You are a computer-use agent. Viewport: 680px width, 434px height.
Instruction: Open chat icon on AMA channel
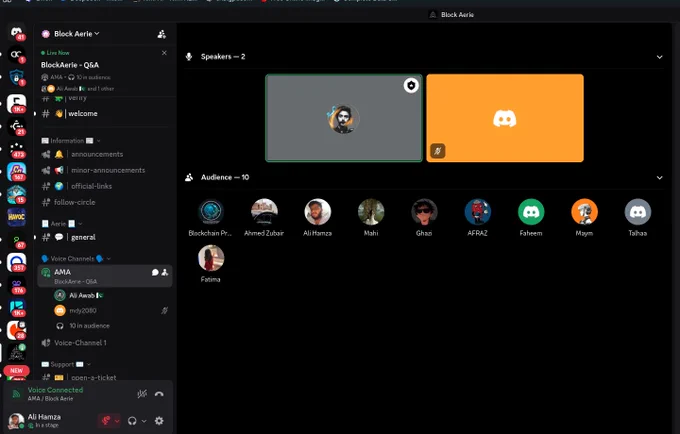pos(155,272)
